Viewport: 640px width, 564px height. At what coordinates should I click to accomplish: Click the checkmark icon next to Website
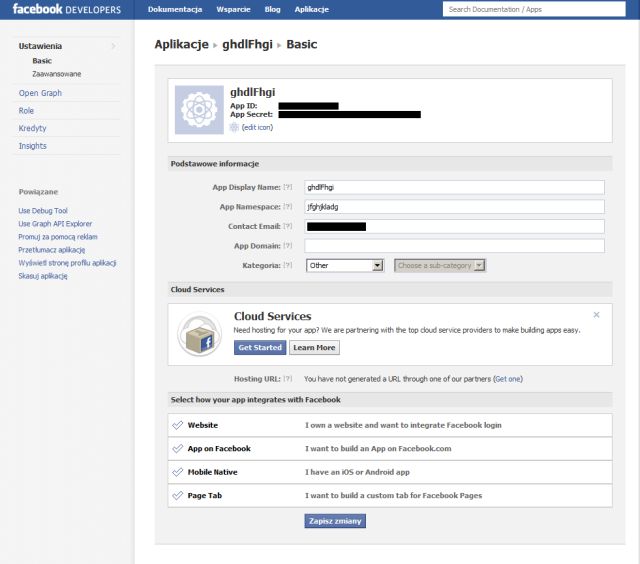(x=178, y=425)
